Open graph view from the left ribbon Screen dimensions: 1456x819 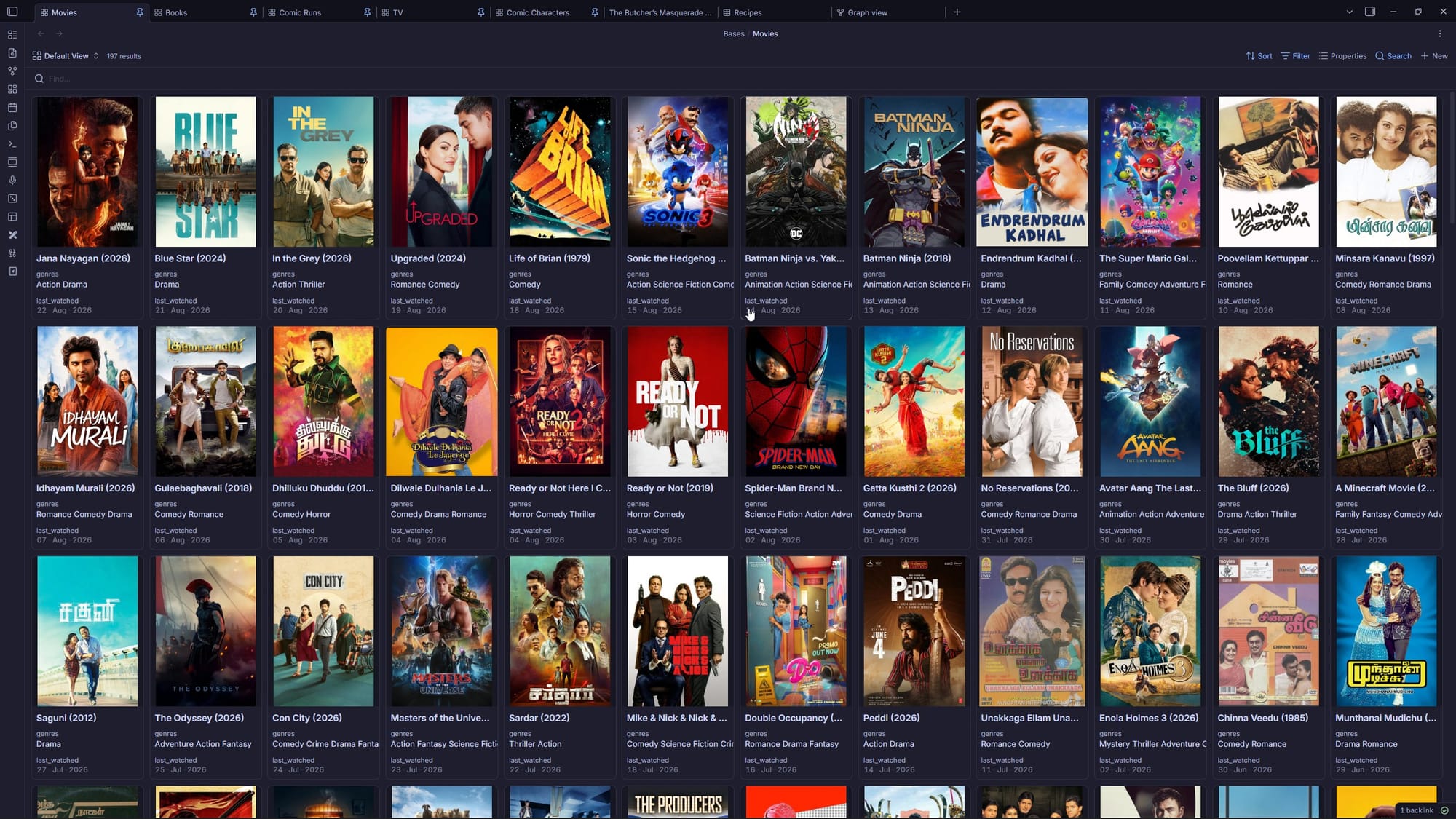[x=12, y=71]
